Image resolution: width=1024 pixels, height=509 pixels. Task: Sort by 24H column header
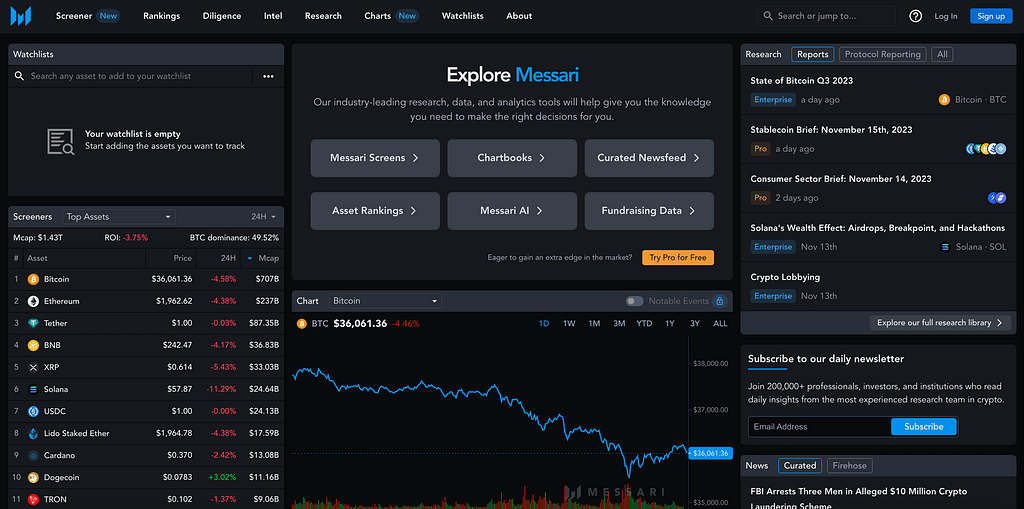point(228,258)
